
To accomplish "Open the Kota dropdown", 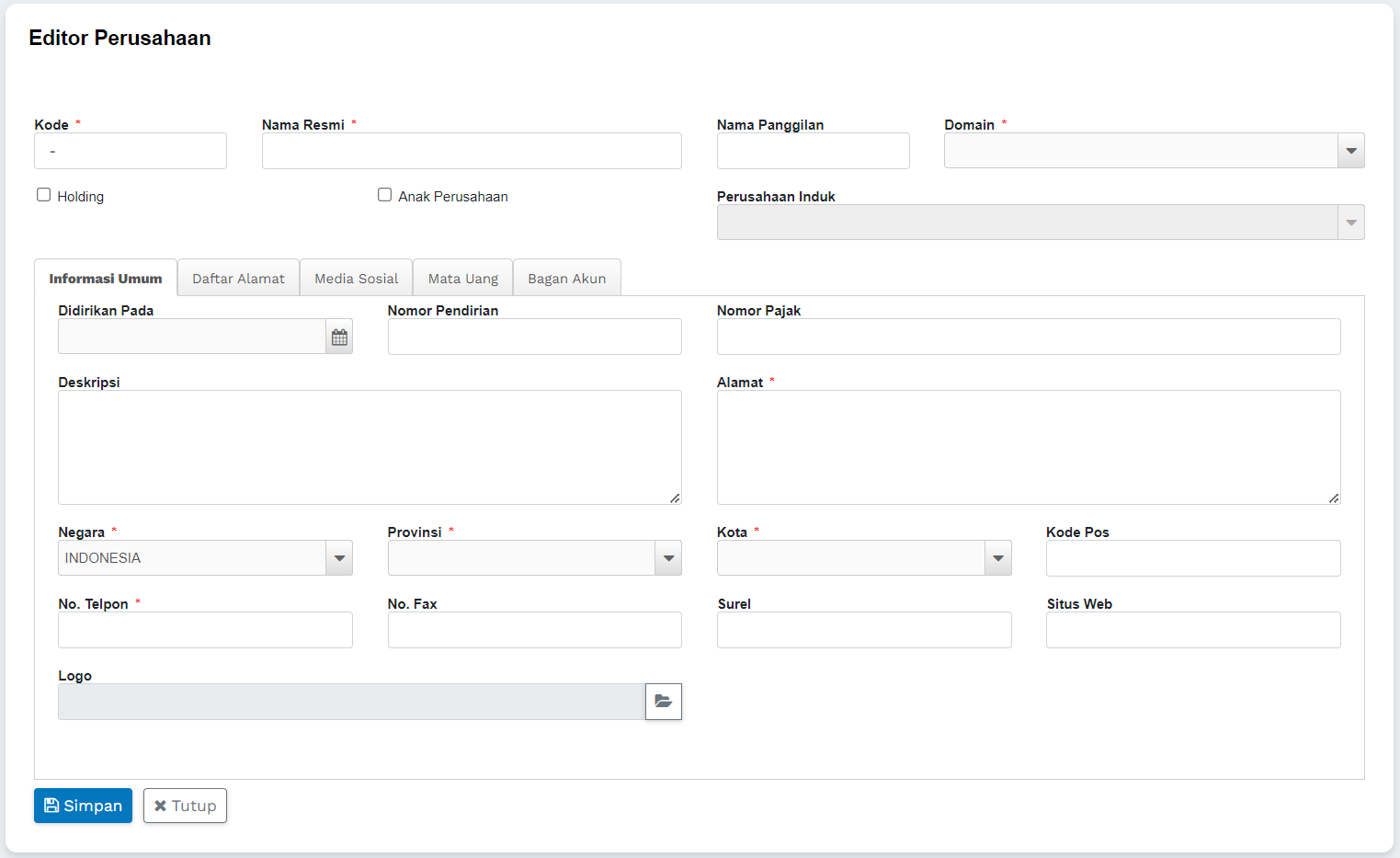I will click(x=997, y=558).
